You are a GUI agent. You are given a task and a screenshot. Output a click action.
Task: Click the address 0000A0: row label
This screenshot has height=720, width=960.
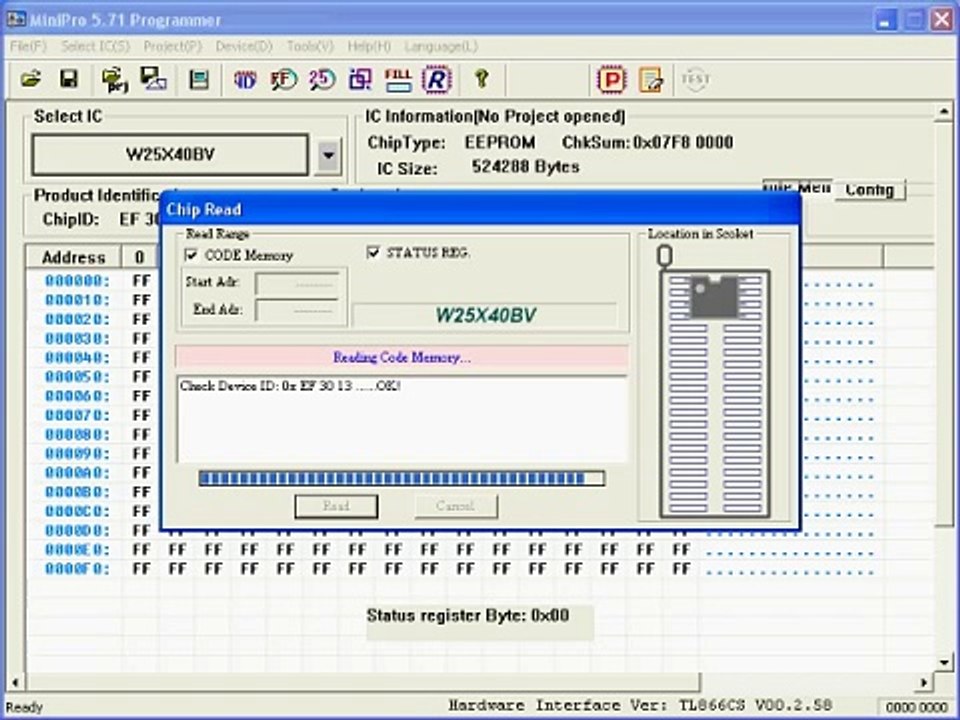point(77,473)
